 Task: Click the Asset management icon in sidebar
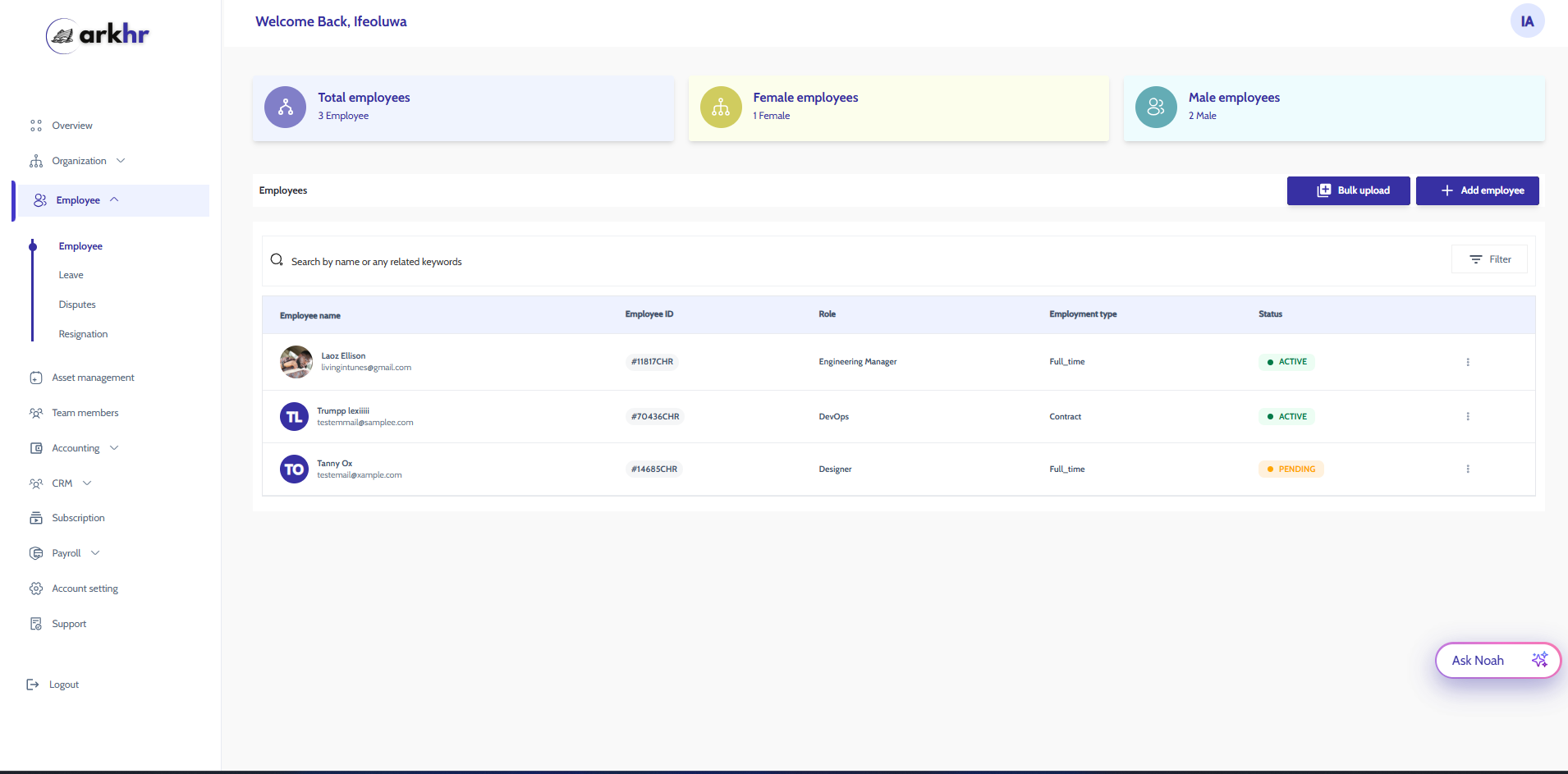[36, 378]
